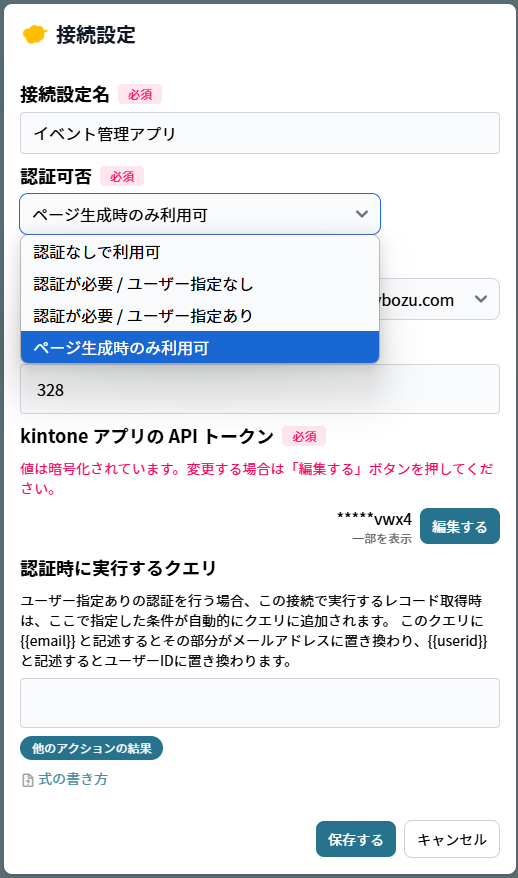
Task: Click the 接続設定 dialog title
Action: click(96, 35)
